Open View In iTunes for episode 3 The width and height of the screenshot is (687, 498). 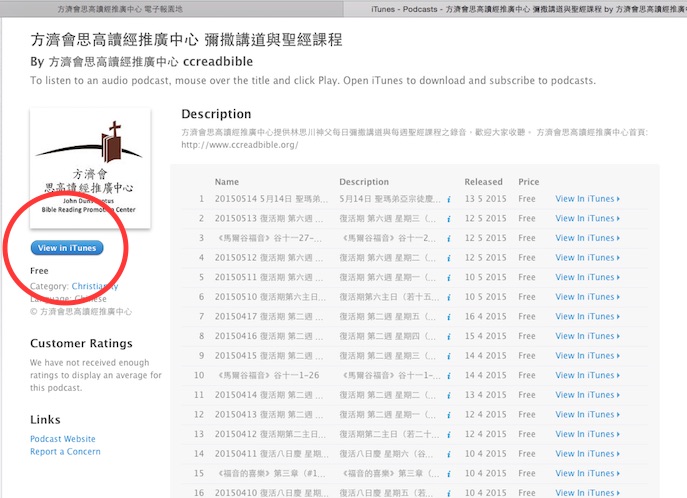pos(588,238)
